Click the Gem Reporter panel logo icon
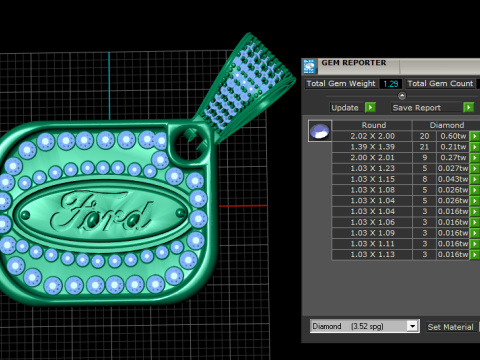The image size is (480, 360). [309, 66]
